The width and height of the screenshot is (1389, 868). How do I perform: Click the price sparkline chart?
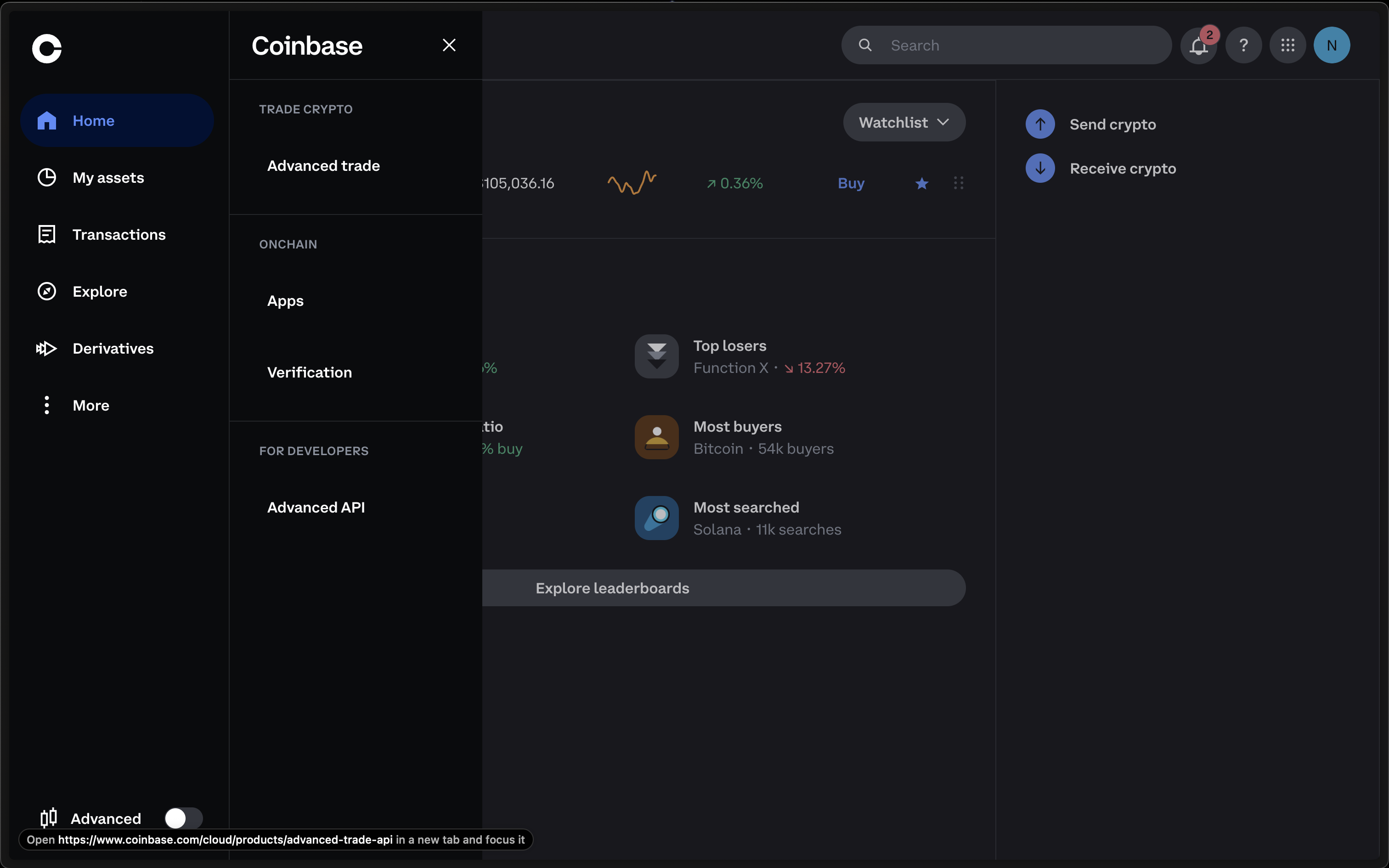(x=632, y=183)
